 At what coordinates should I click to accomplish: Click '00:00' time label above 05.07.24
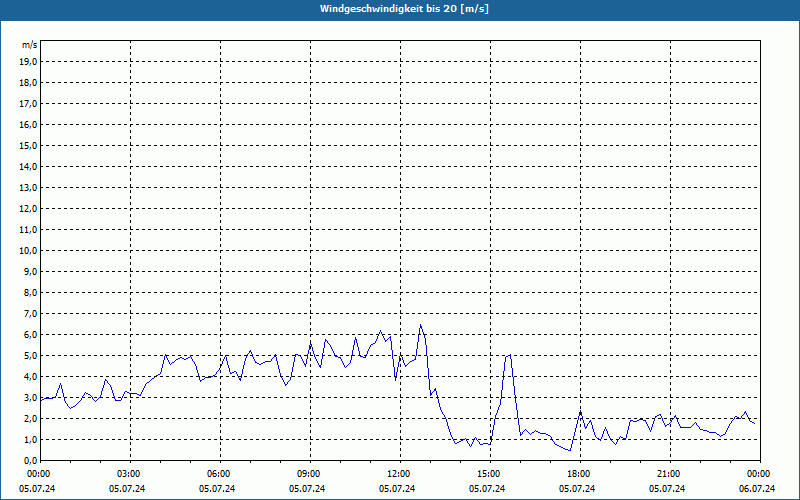point(38,474)
